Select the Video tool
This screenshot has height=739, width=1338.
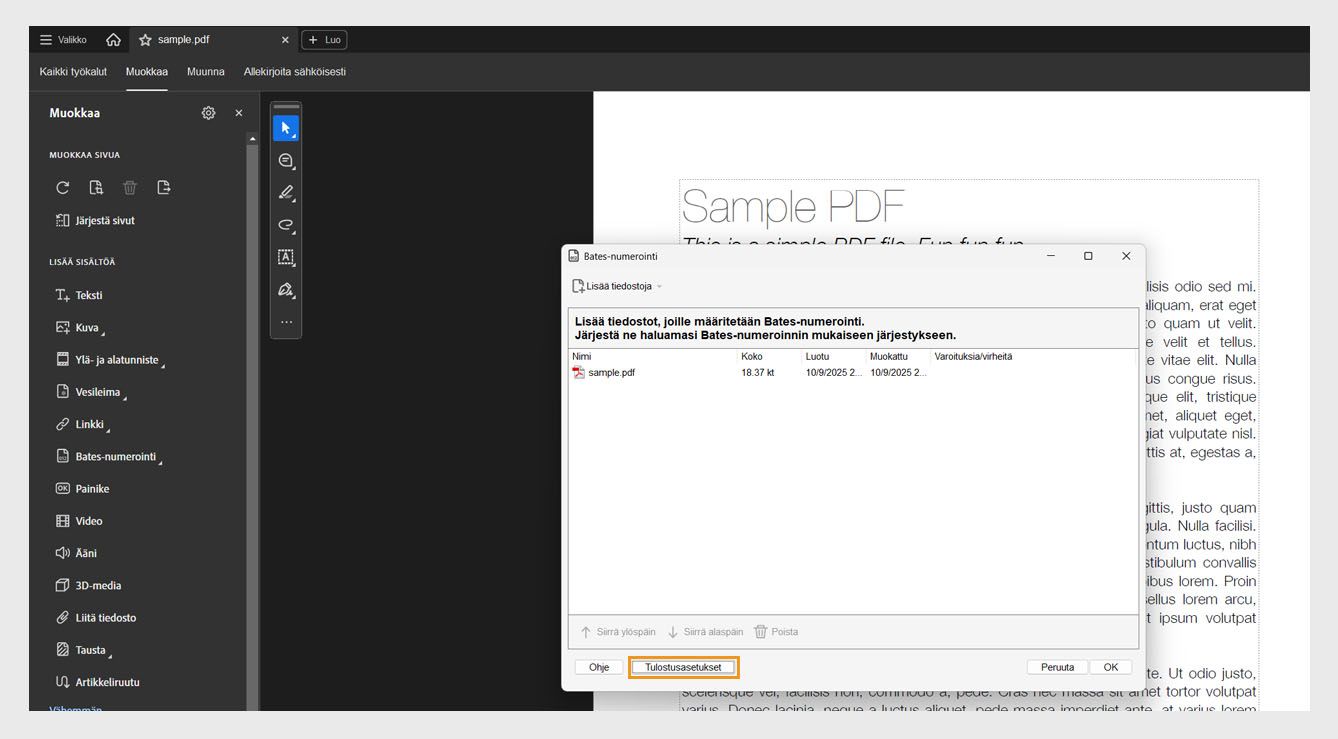click(x=79, y=521)
